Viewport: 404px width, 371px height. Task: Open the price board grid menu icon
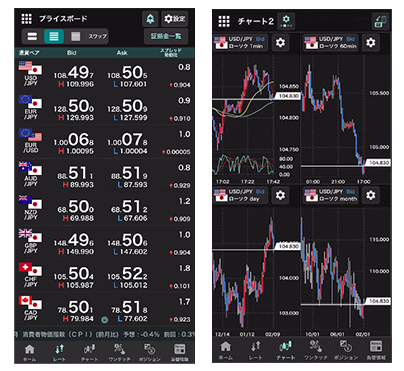click(27, 19)
